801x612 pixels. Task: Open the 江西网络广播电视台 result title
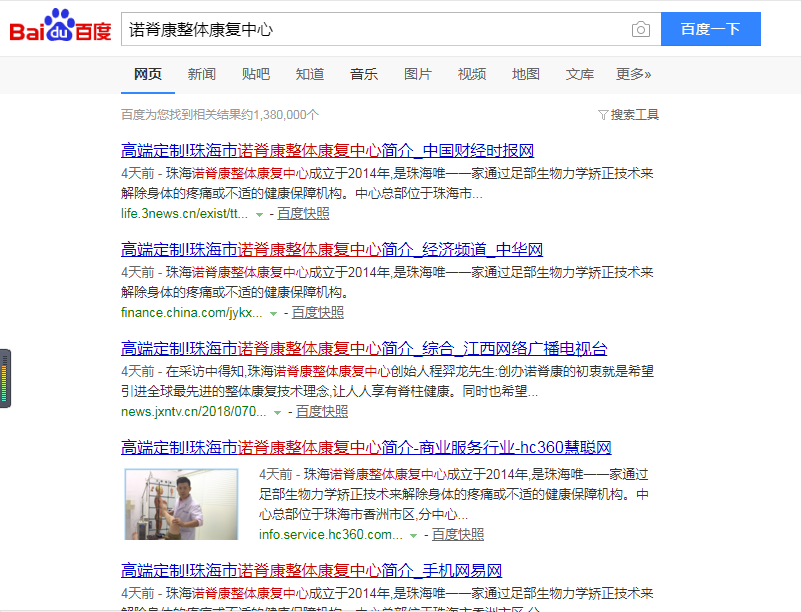tap(364, 349)
